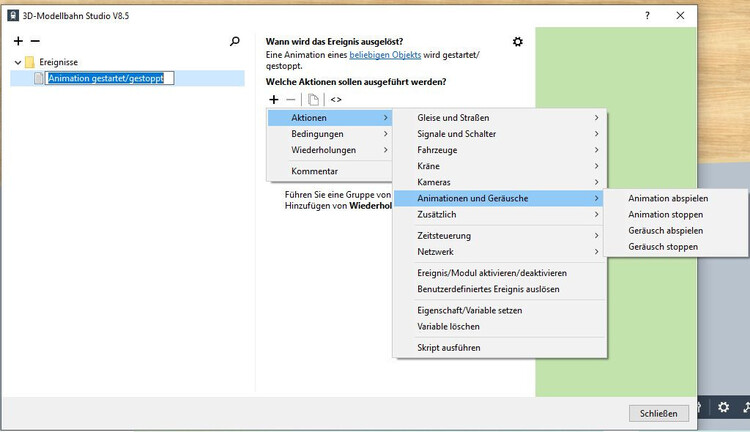Choose Ereignis/Modul aktivieren/deaktivieren

499,273
